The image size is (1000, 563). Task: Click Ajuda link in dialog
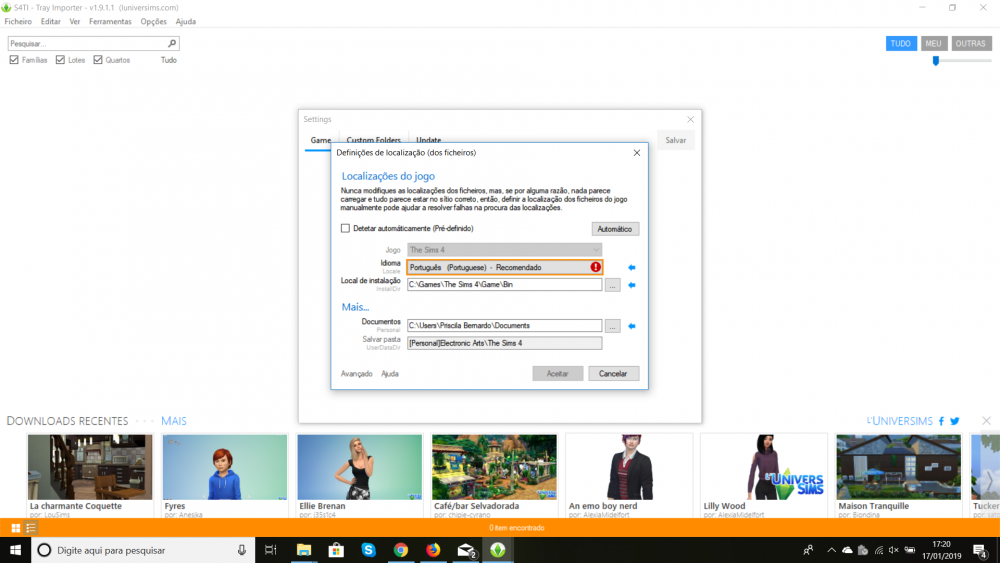click(390, 374)
